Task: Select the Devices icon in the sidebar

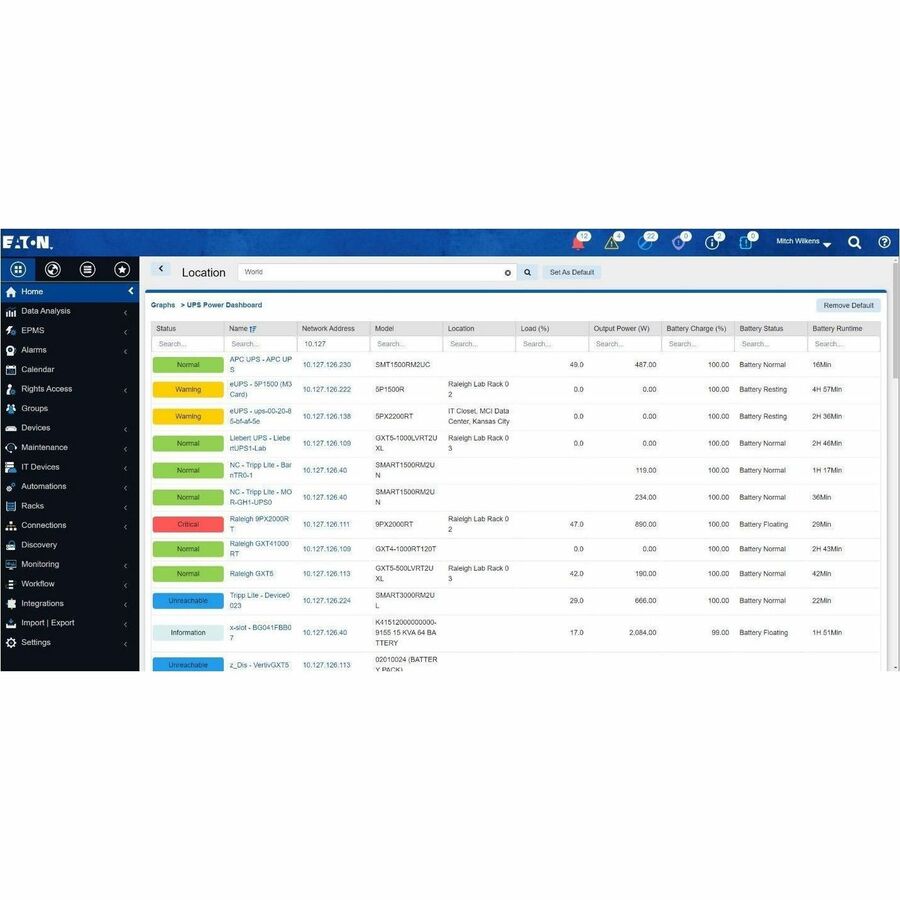Action: [x=12, y=427]
